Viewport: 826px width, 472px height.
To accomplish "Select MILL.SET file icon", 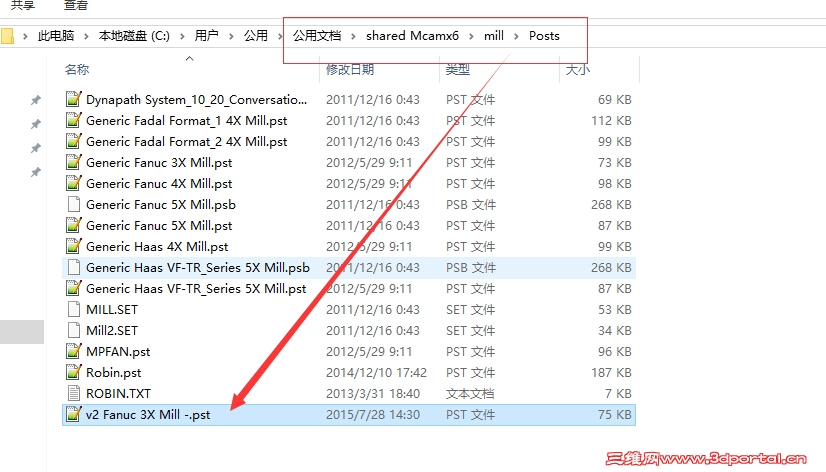I will 74,309.
